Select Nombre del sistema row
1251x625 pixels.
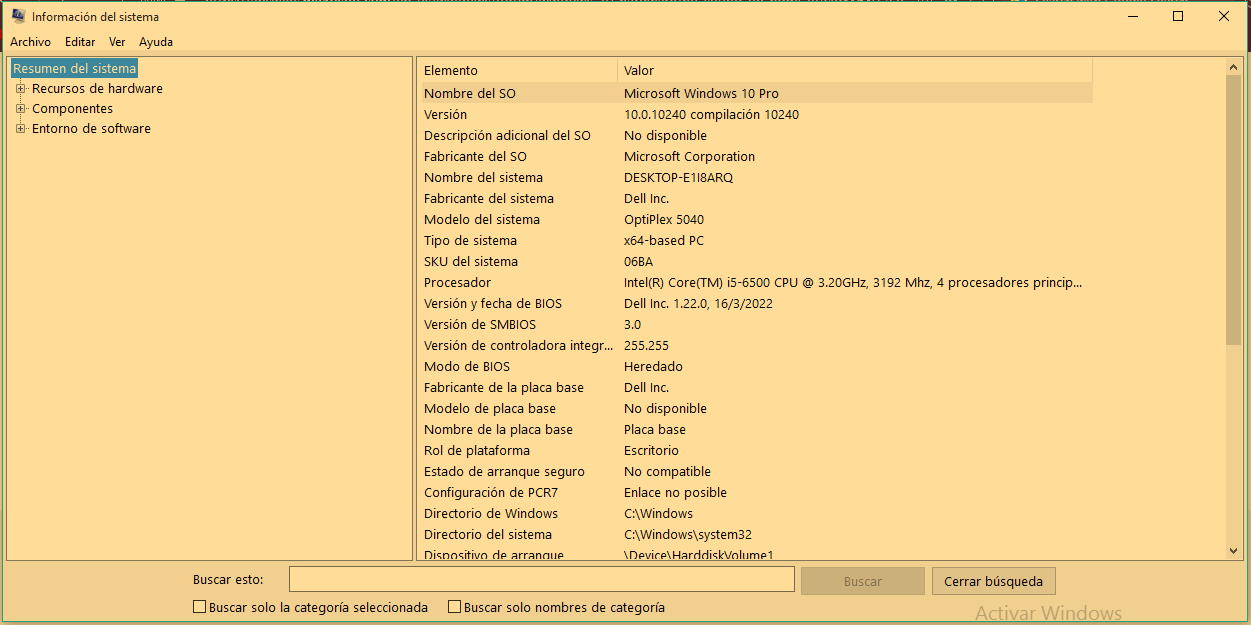coord(755,177)
